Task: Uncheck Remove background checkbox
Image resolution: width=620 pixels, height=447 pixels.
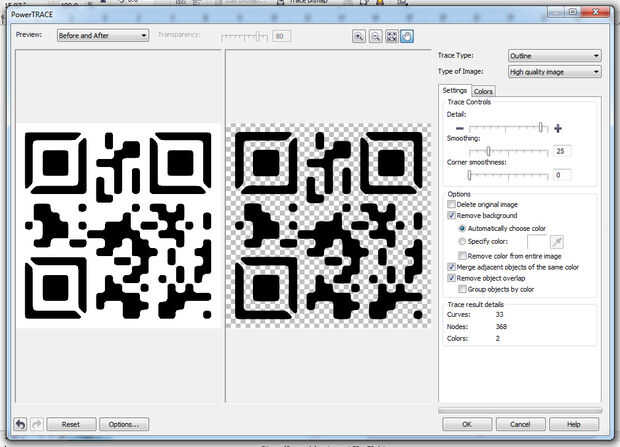Action: (451, 216)
